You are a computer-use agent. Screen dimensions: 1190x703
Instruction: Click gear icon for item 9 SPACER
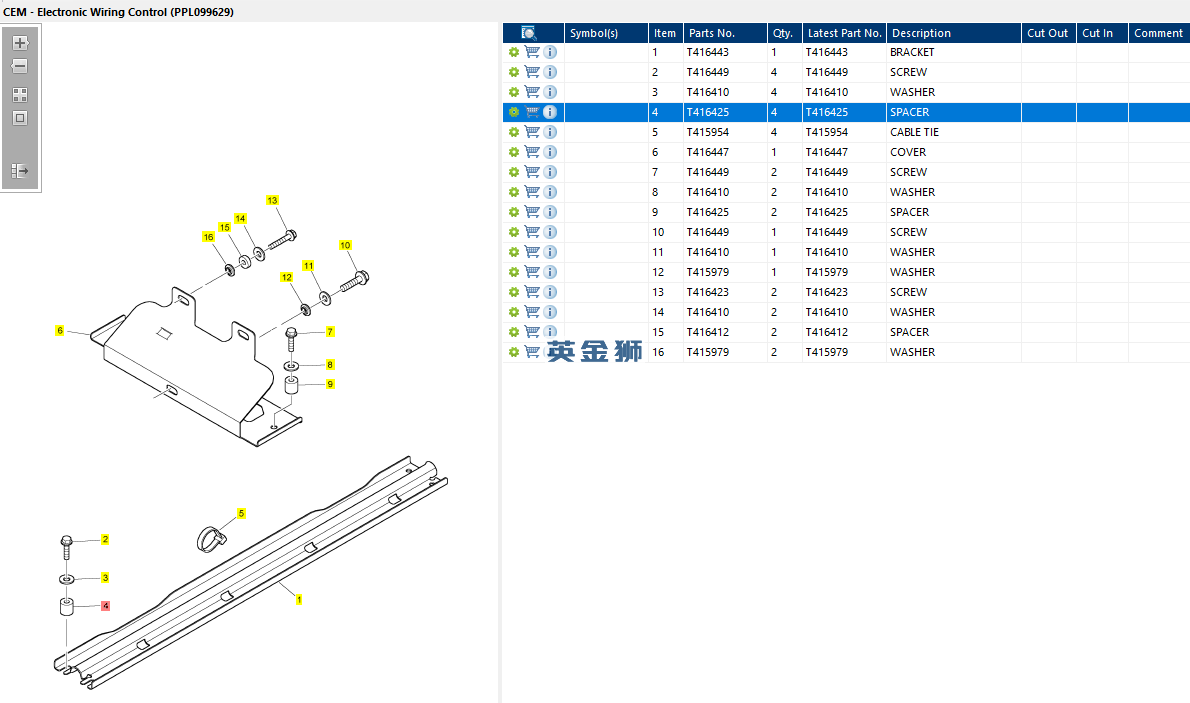[514, 212]
